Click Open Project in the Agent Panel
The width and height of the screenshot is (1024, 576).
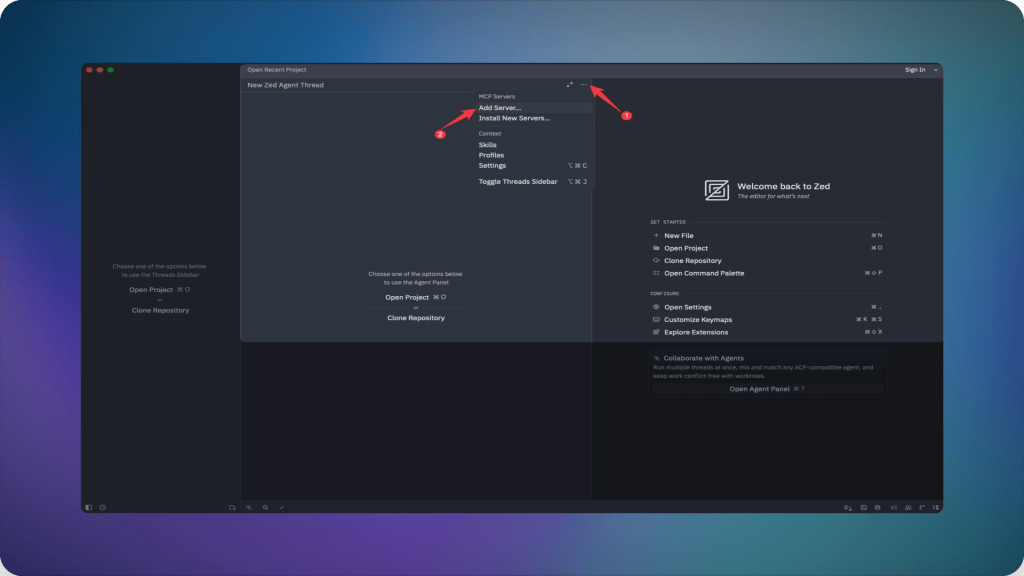[x=415, y=297]
